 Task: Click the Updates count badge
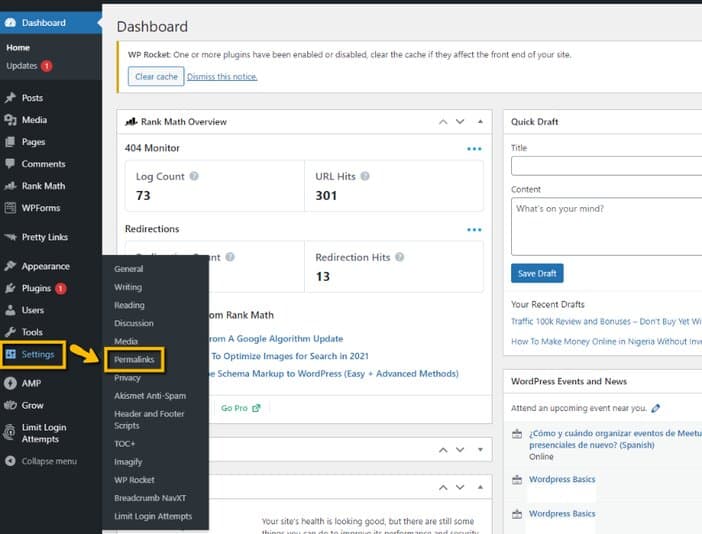coord(47,66)
